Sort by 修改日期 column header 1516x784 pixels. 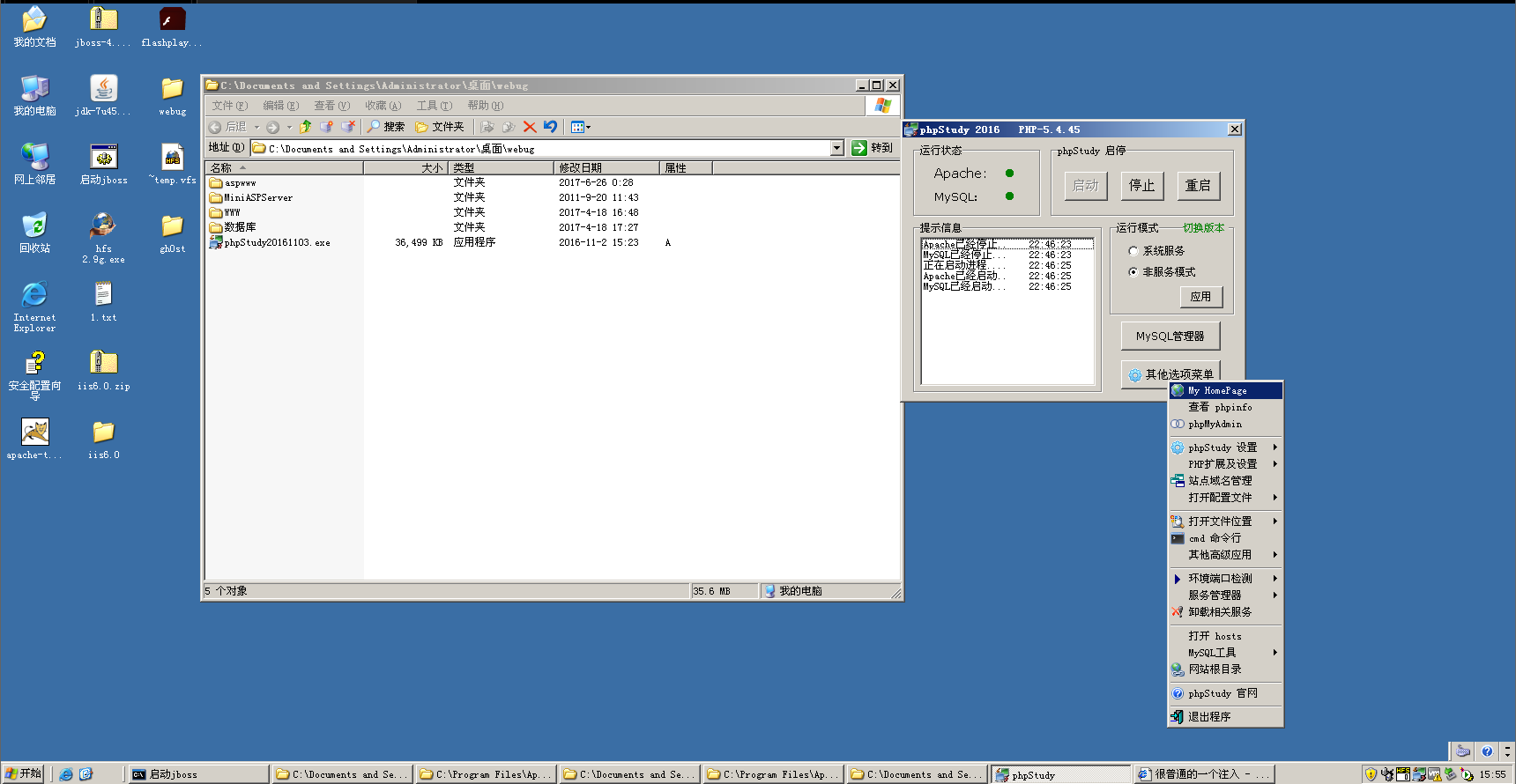606,167
